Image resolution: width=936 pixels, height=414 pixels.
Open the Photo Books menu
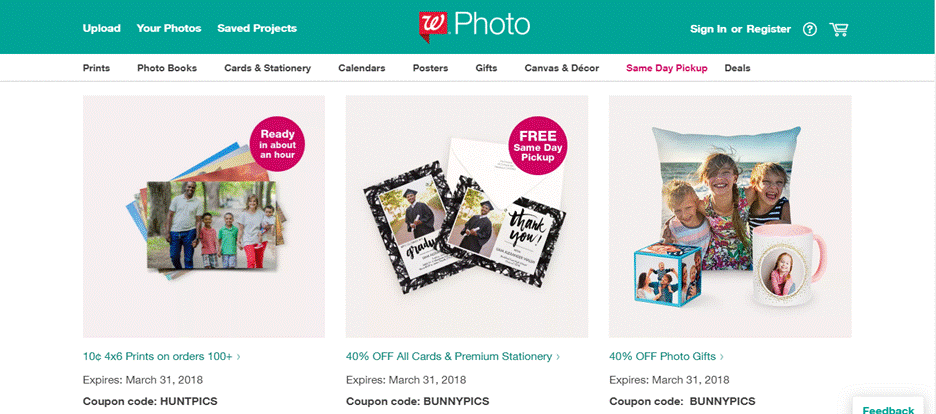click(167, 68)
